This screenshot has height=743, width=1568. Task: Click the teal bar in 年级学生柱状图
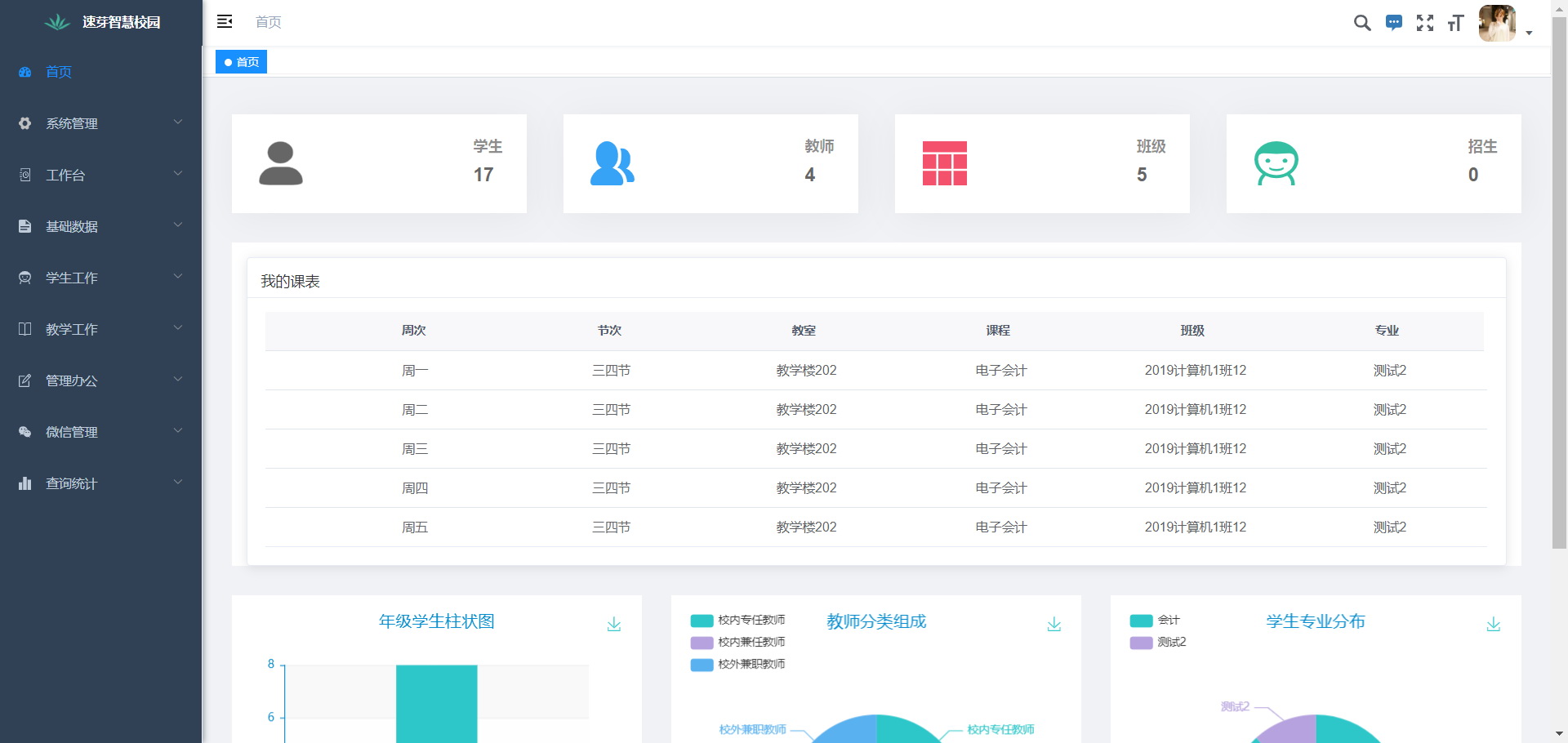[x=437, y=704]
